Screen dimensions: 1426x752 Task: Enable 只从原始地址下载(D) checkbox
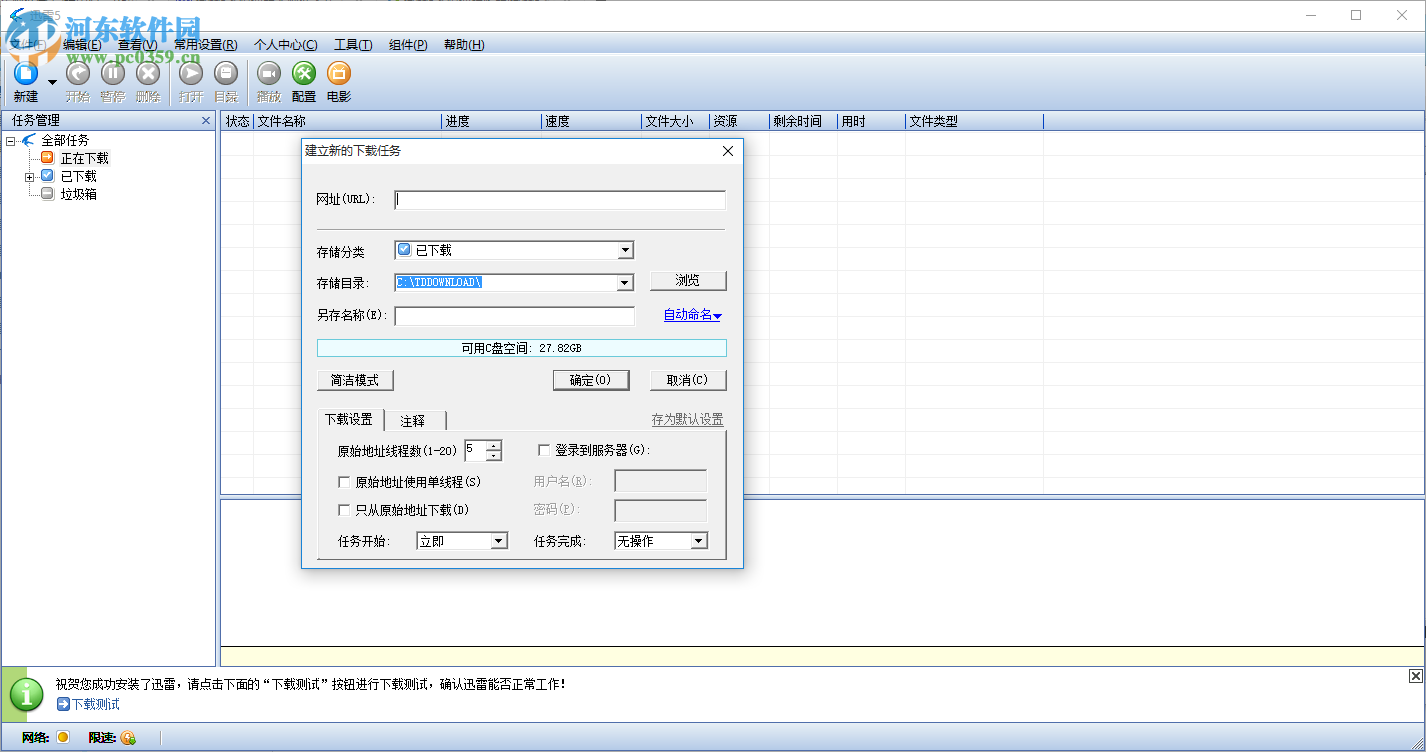click(x=344, y=510)
